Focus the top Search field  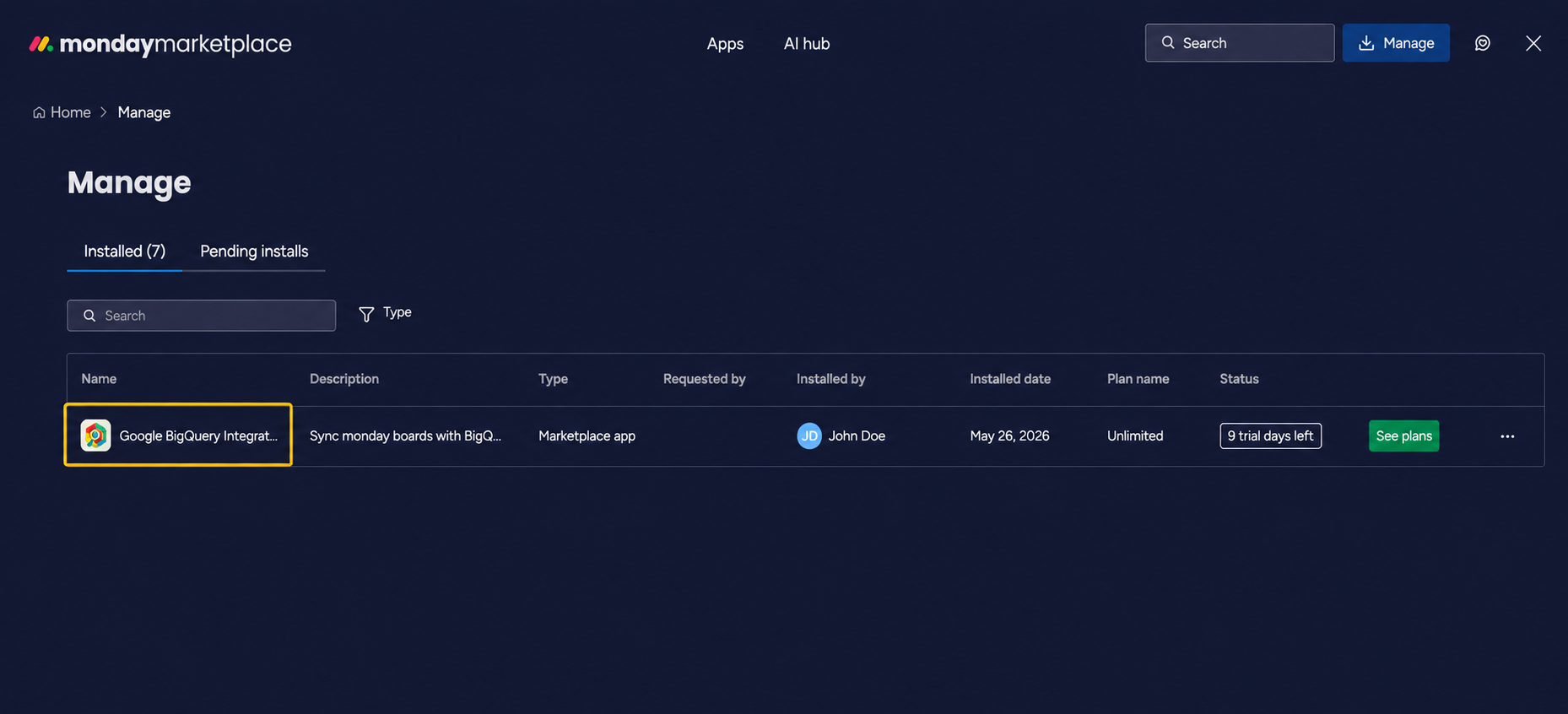[1239, 43]
